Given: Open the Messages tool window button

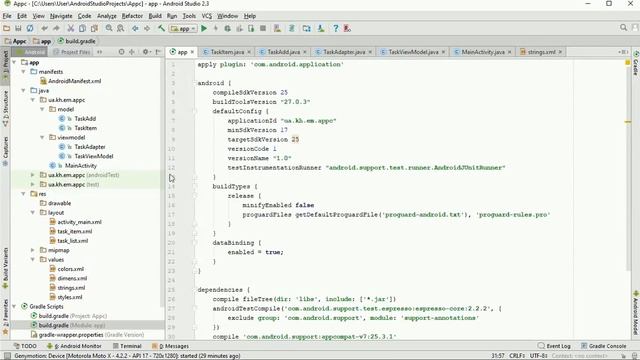Looking at the screenshot, I should pos(170,346).
